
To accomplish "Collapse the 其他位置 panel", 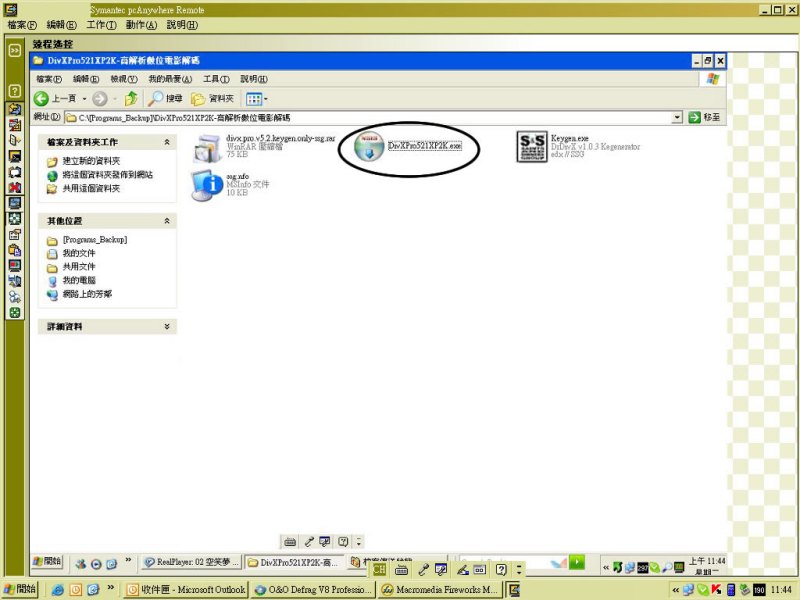I will click(167, 221).
